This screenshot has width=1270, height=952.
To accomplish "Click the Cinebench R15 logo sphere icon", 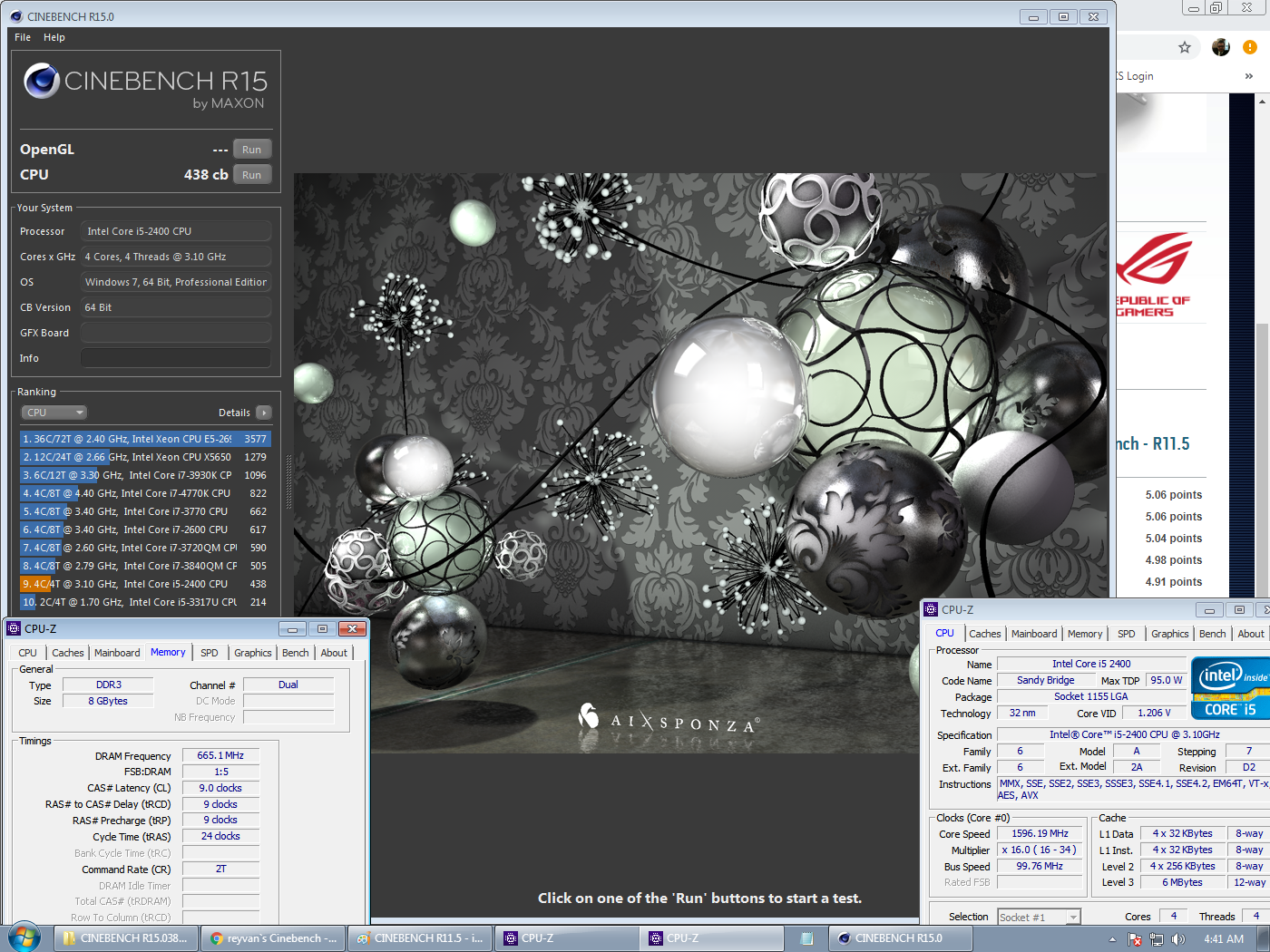I will click(42, 81).
